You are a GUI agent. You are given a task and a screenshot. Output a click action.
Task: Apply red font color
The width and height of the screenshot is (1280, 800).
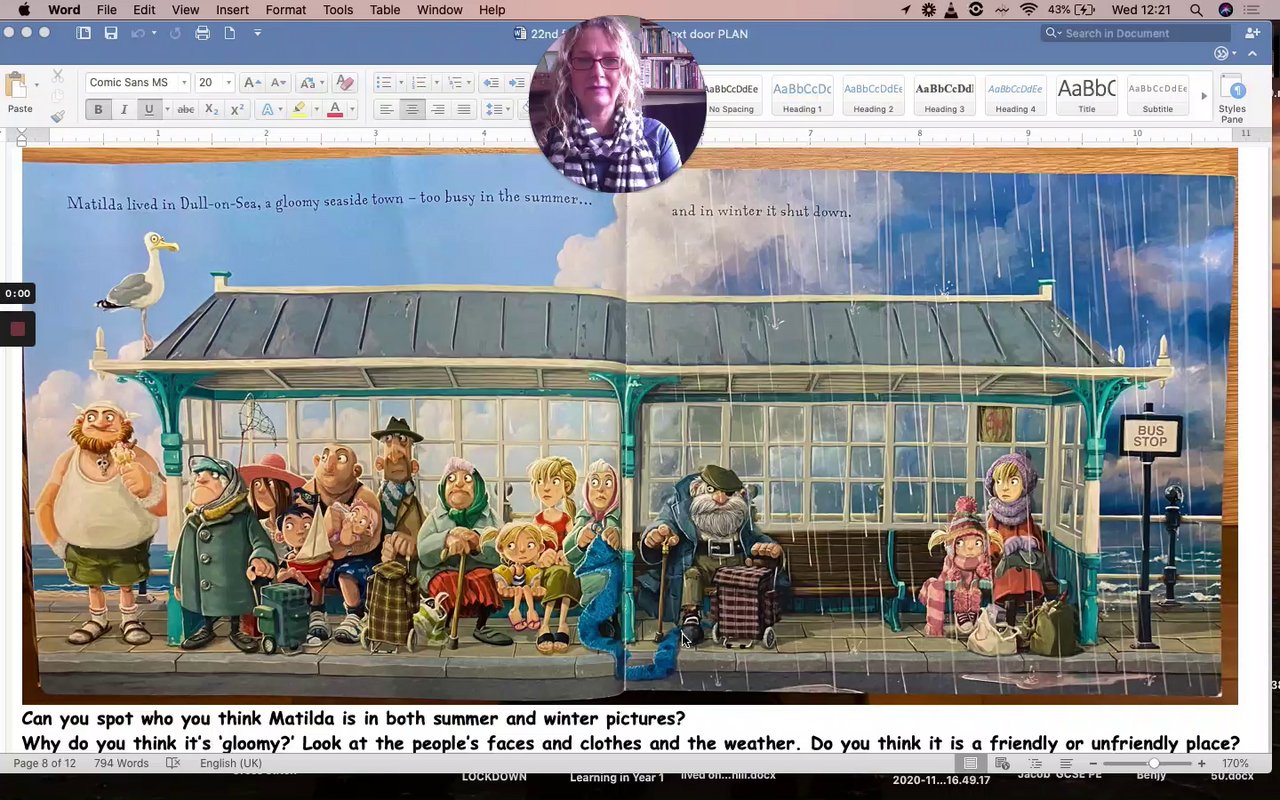point(335,110)
